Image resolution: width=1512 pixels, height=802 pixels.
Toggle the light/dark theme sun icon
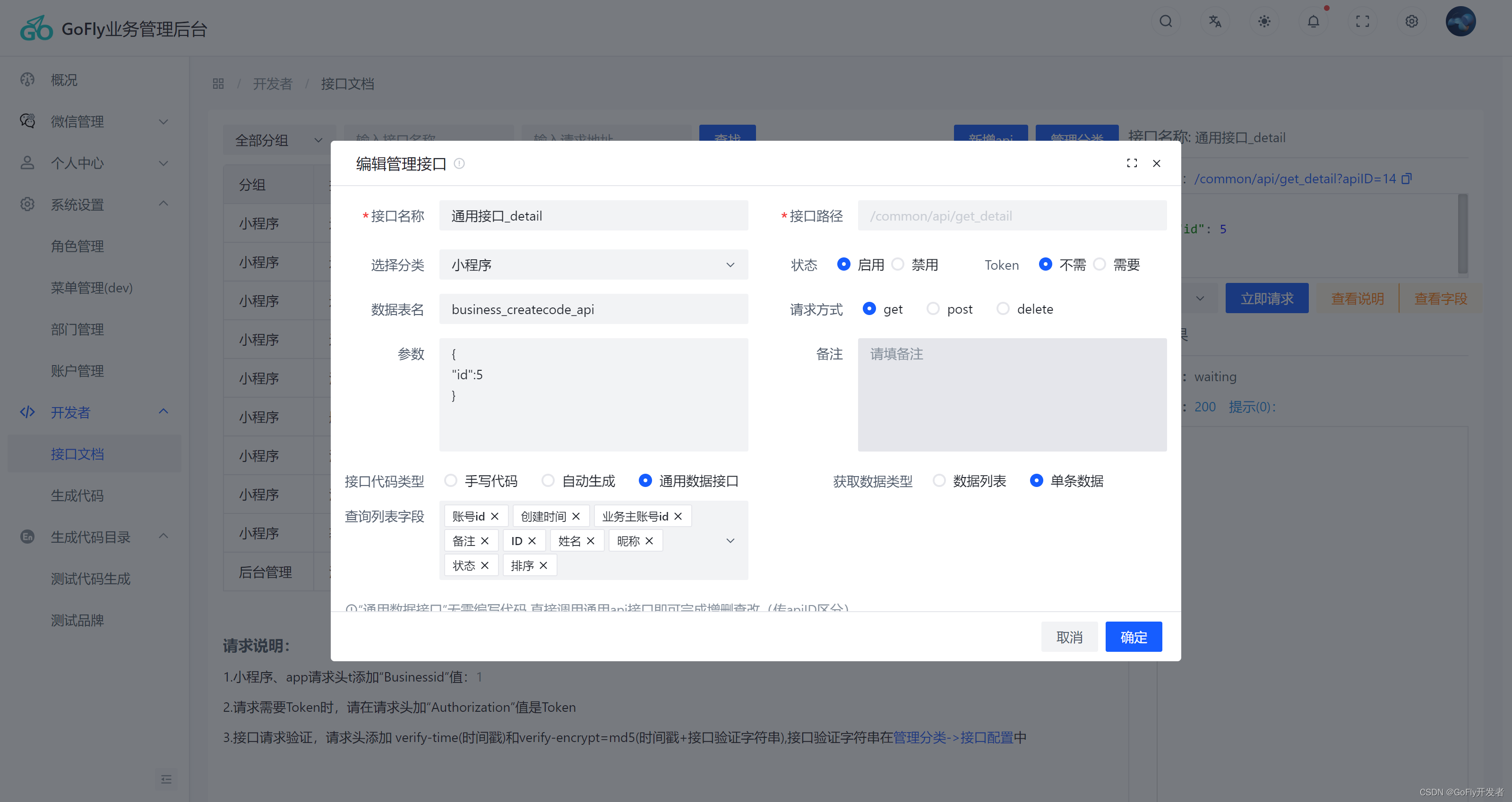(x=1264, y=22)
